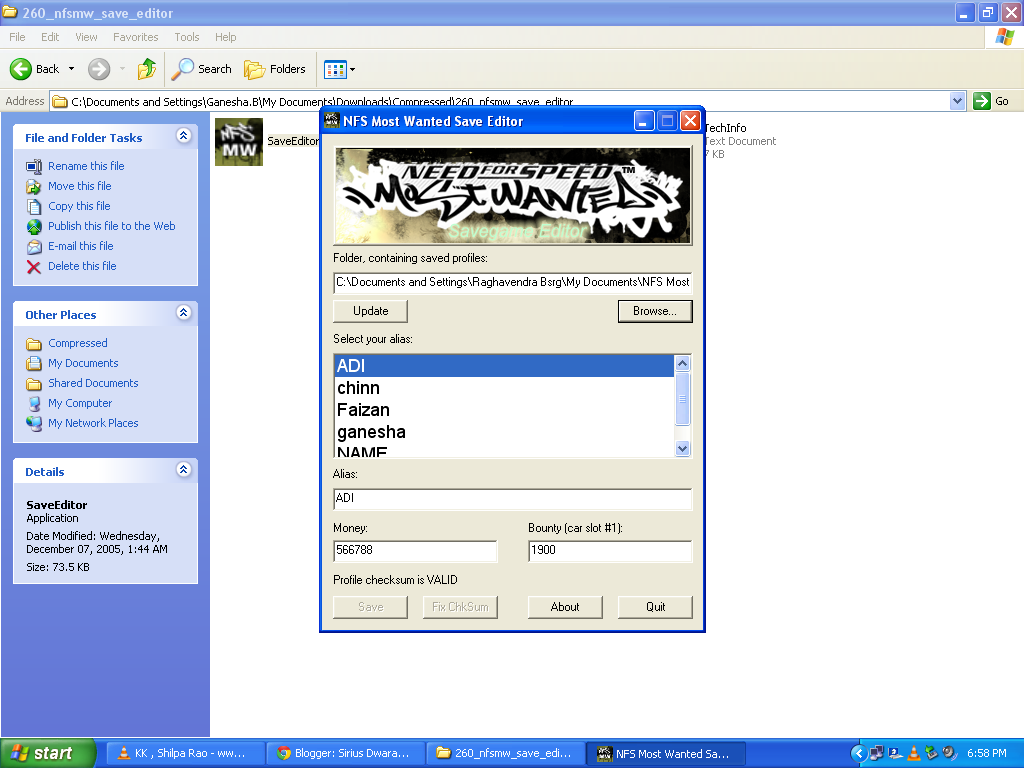Click Copy this file link
This screenshot has height=768, width=1024.
(79, 206)
